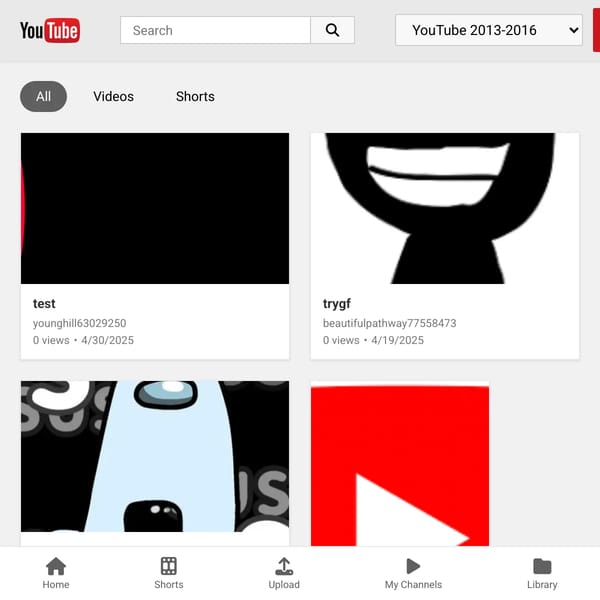
Task: Click the YouTube logo
Action: coord(50,30)
